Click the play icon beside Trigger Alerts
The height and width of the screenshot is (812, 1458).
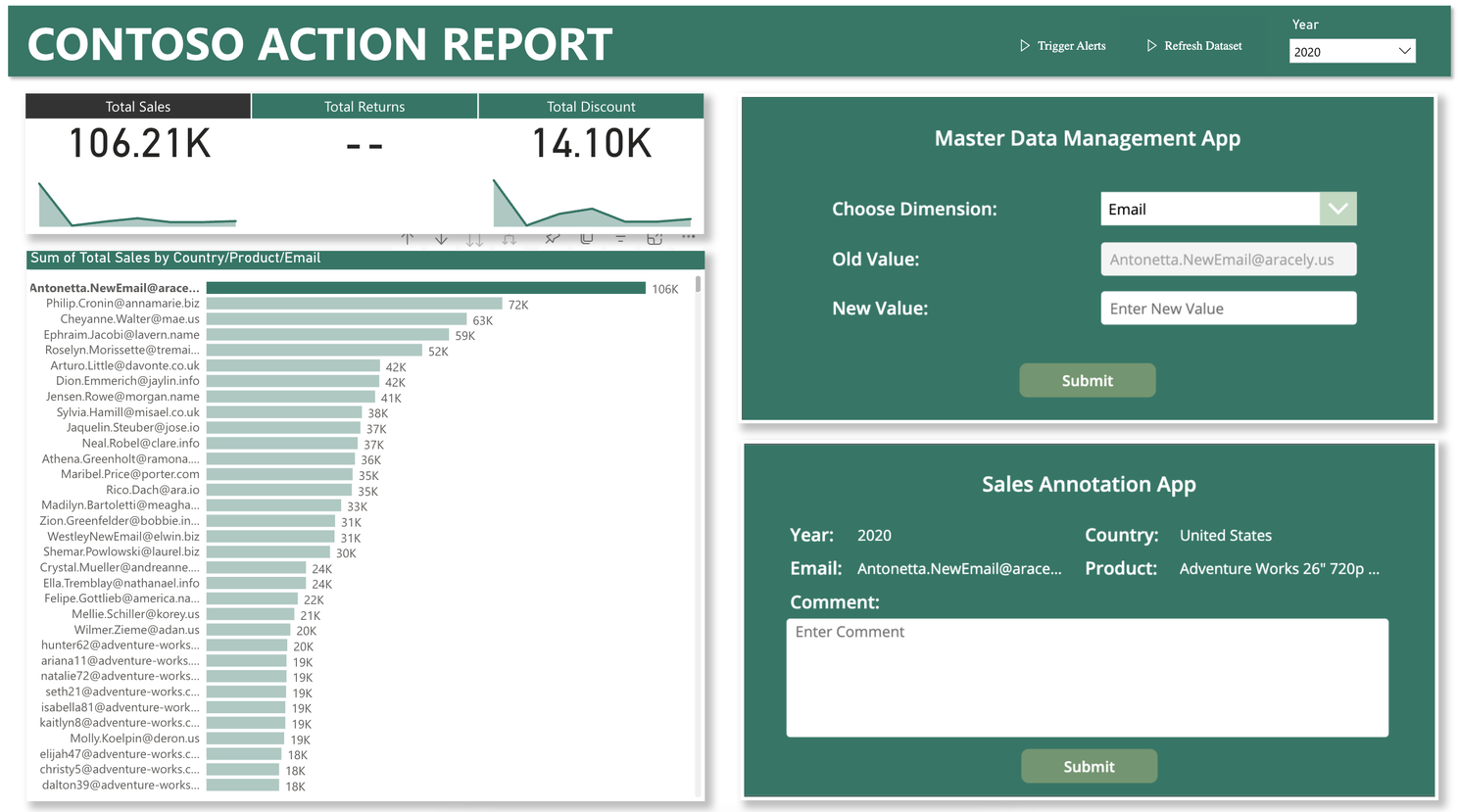tap(1025, 46)
